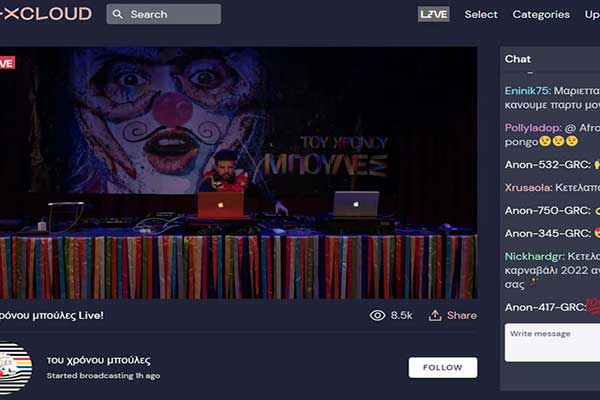
Task: Click the Share upload-arrow icon
Action: [x=435, y=315]
